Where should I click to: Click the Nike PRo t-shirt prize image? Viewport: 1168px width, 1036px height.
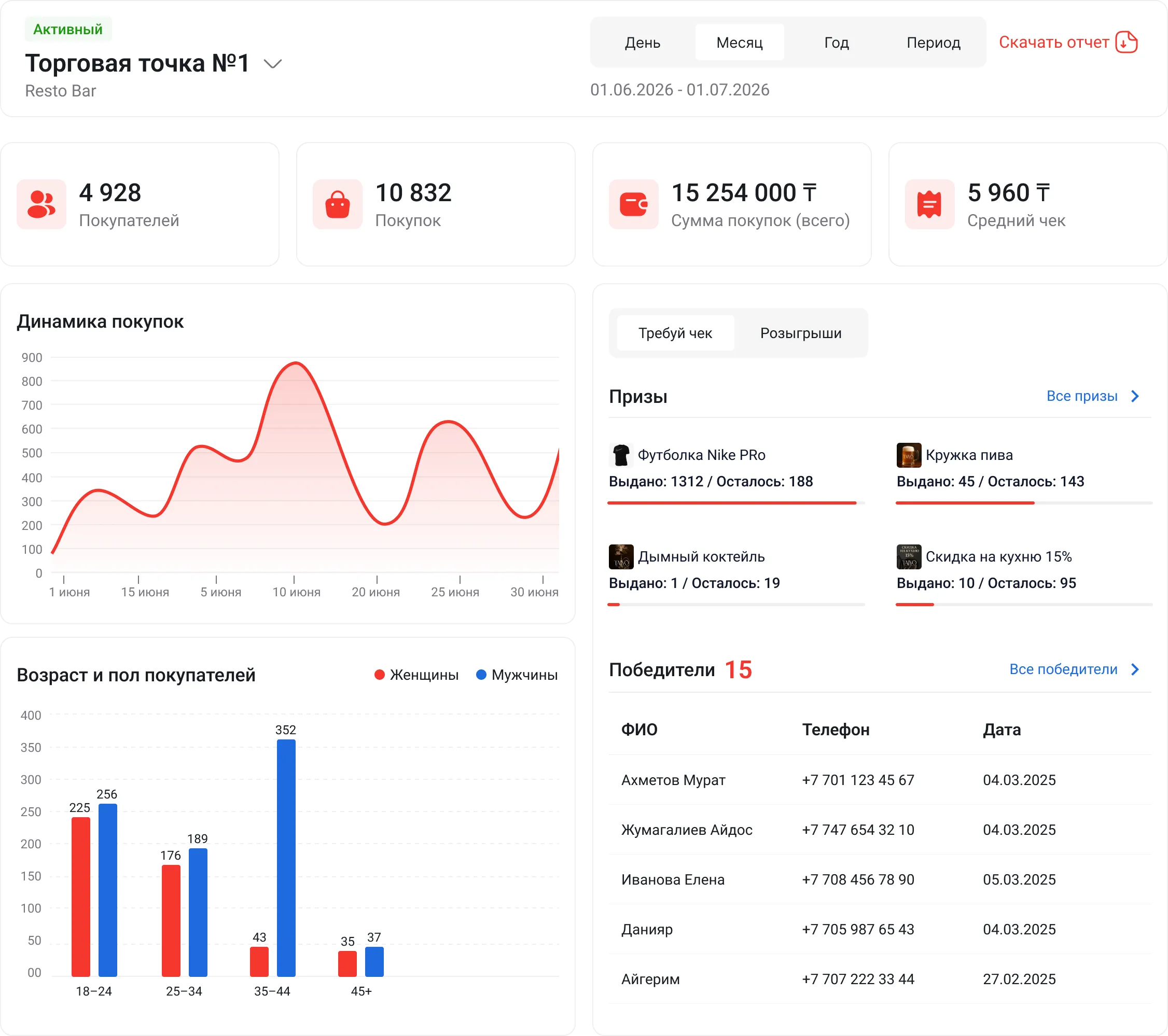[x=621, y=455]
